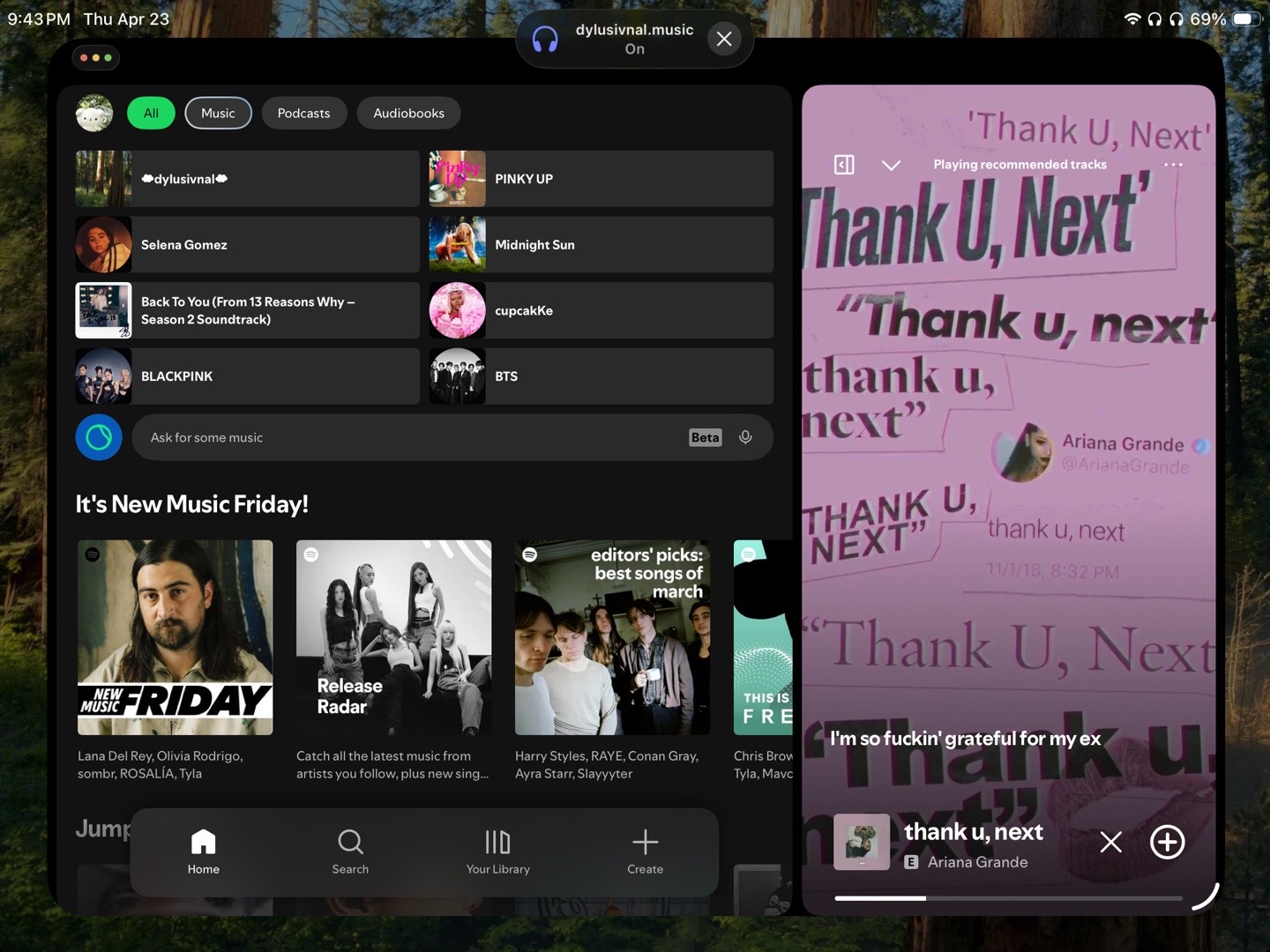Tap the Beta badge
The height and width of the screenshot is (952, 1270).
click(705, 437)
